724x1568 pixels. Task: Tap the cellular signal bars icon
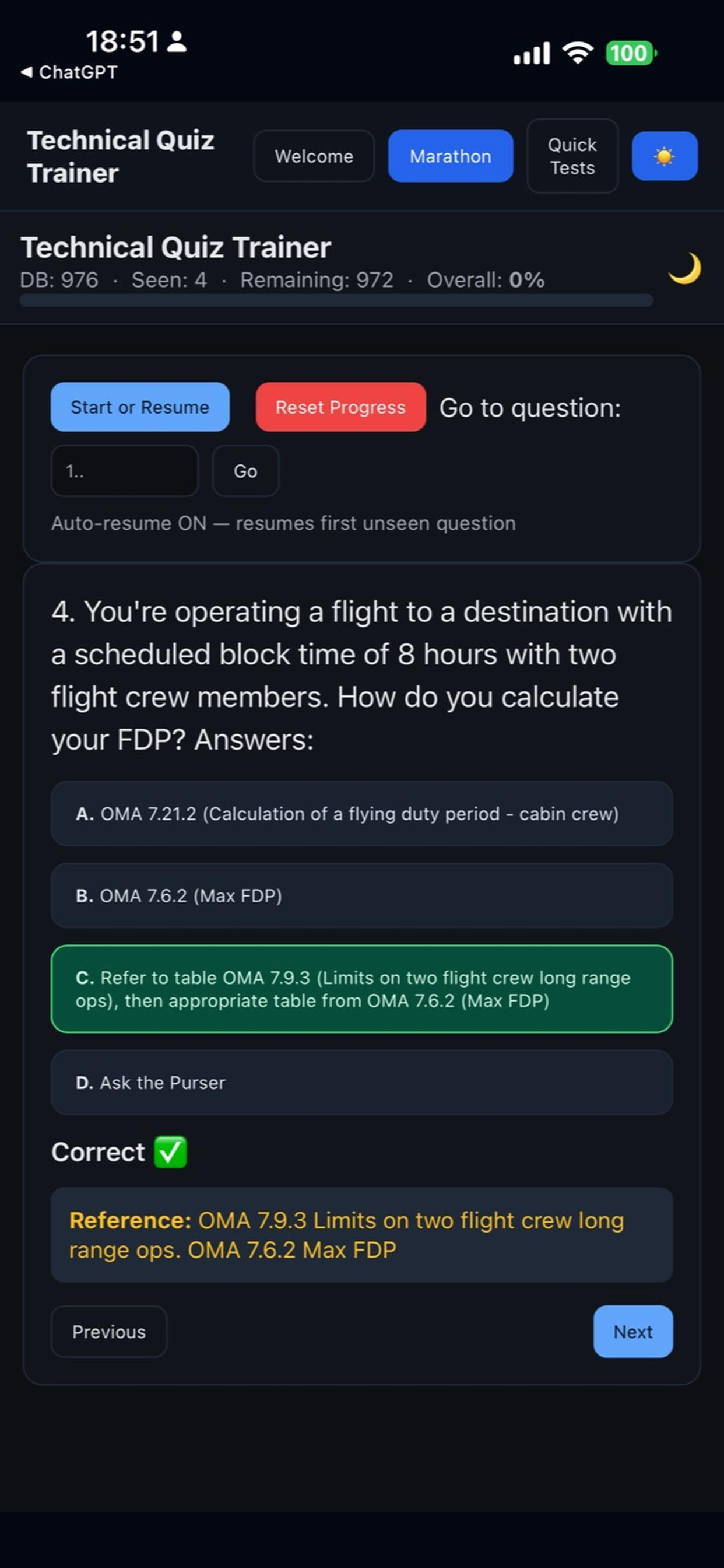coord(530,53)
